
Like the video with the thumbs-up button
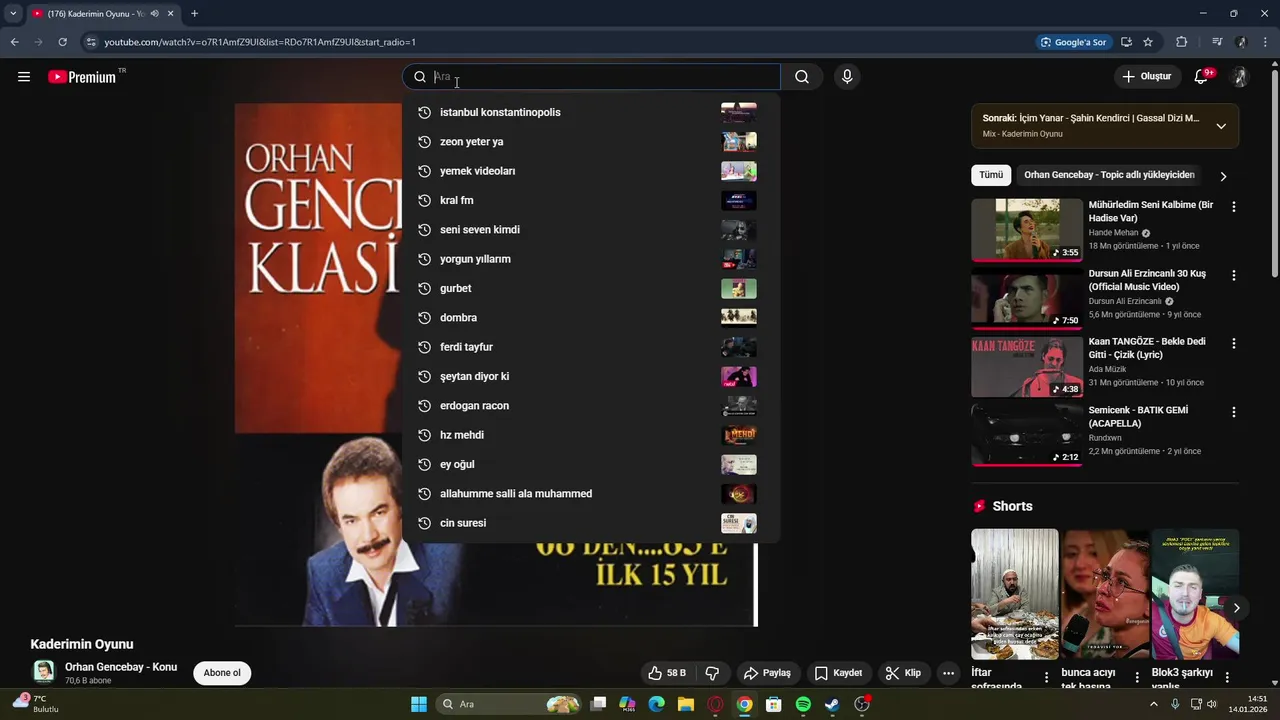[x=667, y=673]
